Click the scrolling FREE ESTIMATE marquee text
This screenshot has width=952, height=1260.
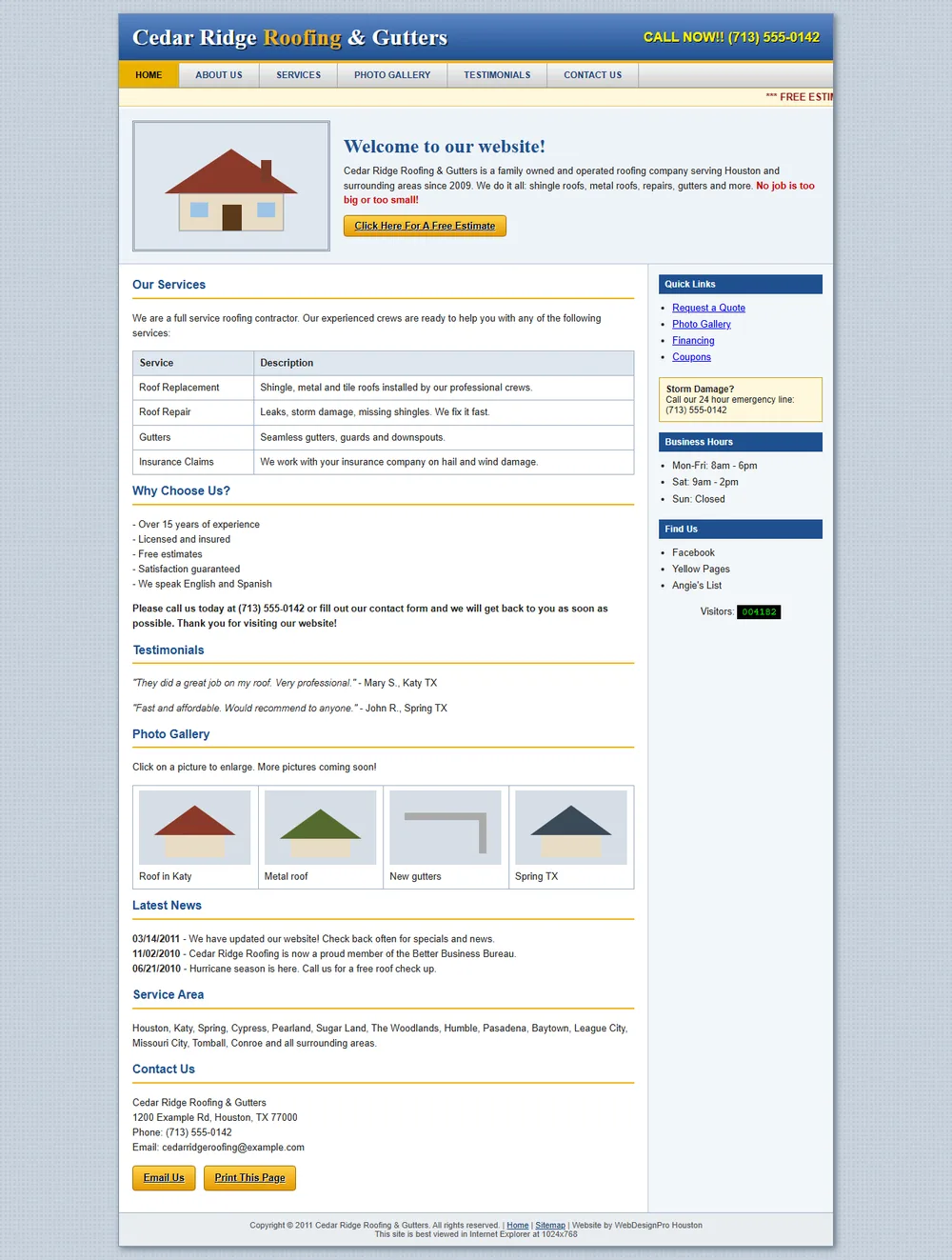[x=800, y=97]
